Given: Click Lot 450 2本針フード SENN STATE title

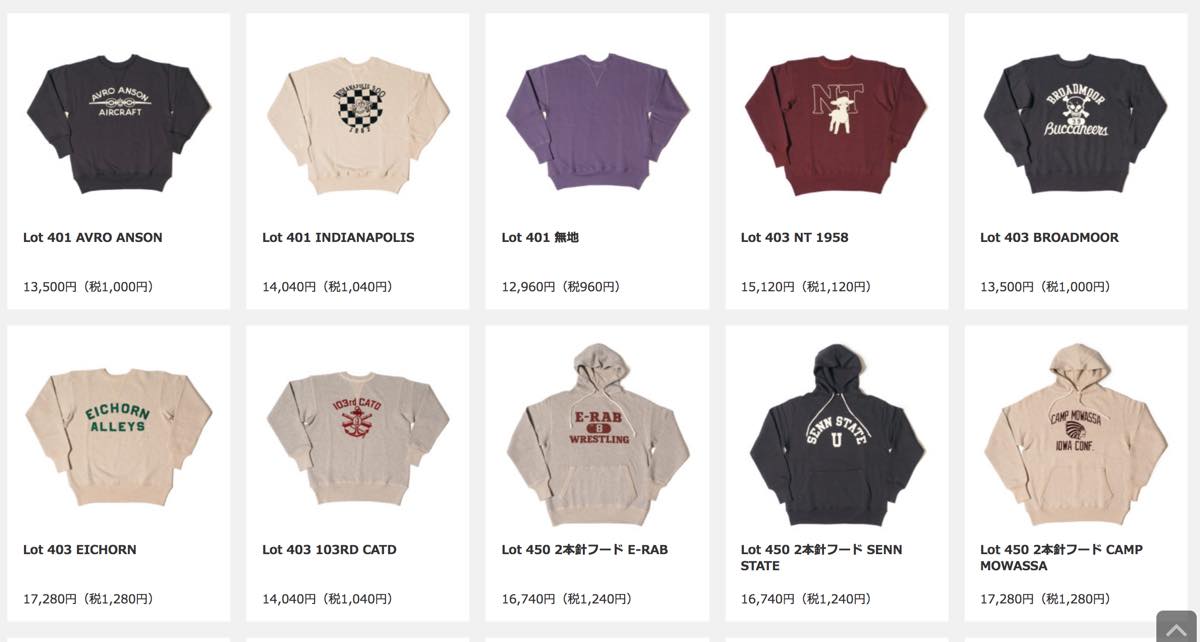Looking at the screenshot, I should (821, 558).
